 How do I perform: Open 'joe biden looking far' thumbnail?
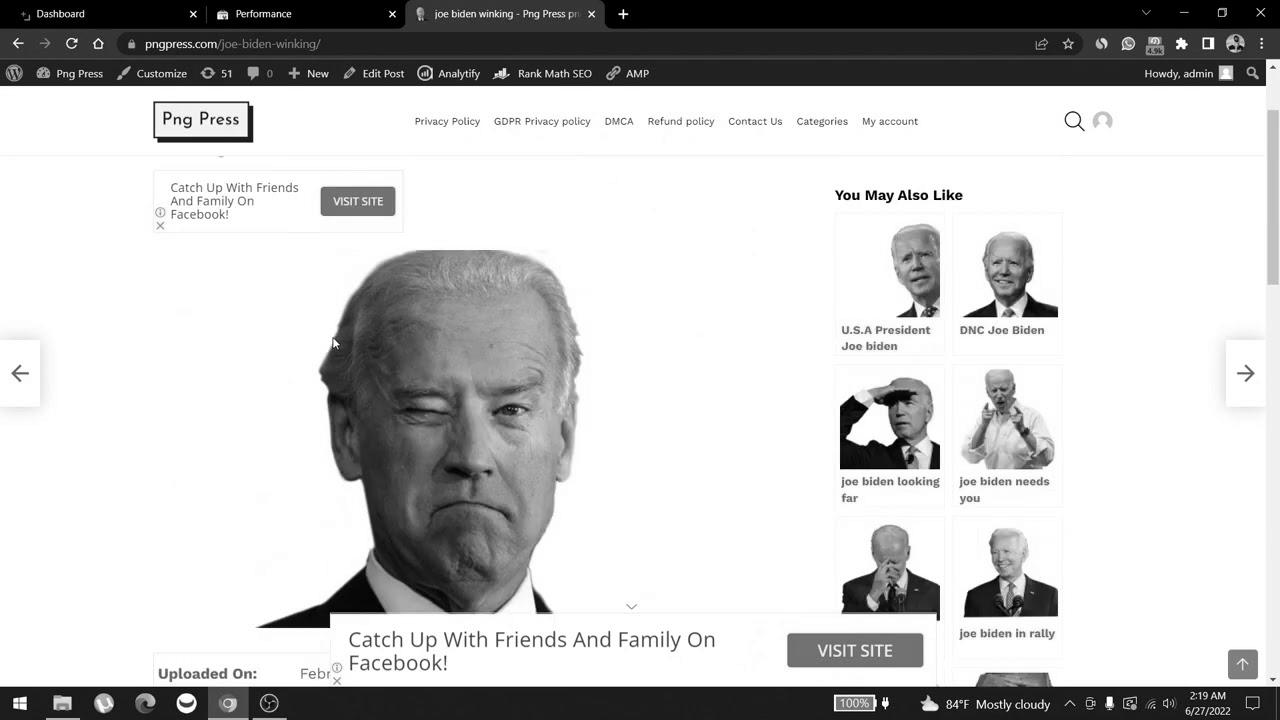tap(889, 423)
